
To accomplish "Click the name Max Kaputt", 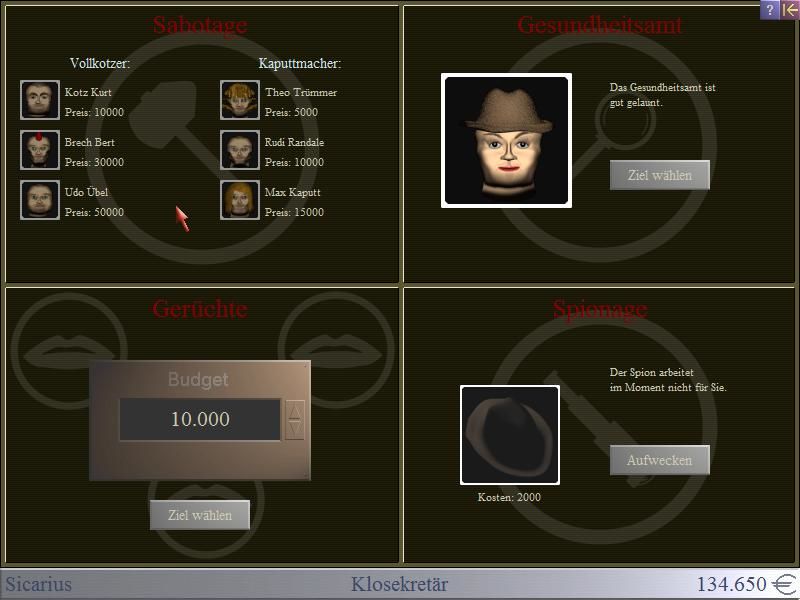I will [x=292, y=192].
